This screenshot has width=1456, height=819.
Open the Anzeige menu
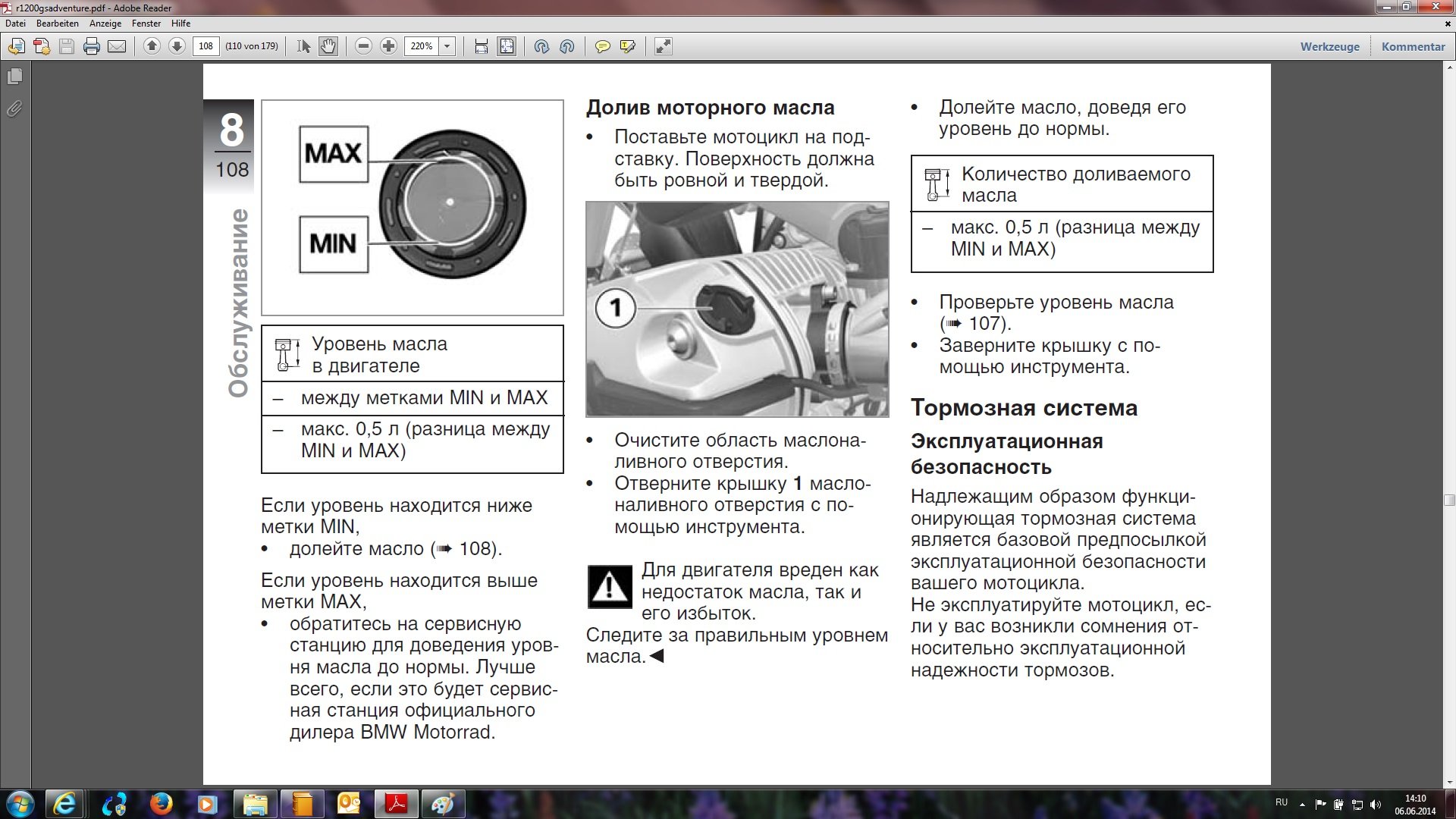105,24
